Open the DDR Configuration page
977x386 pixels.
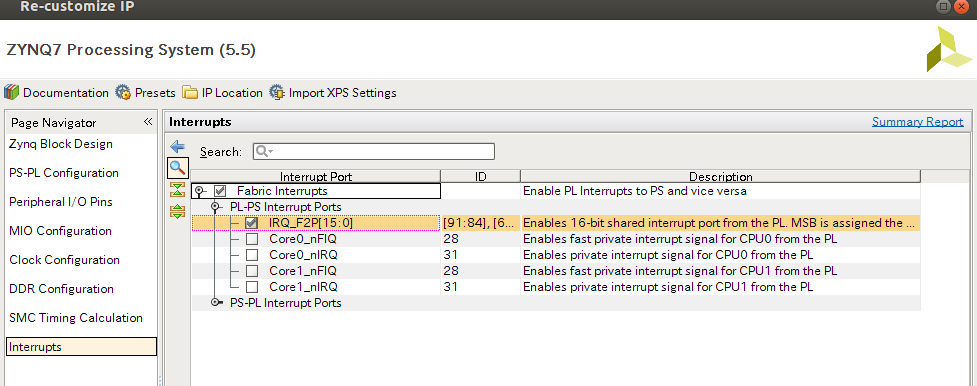point(61,289)
